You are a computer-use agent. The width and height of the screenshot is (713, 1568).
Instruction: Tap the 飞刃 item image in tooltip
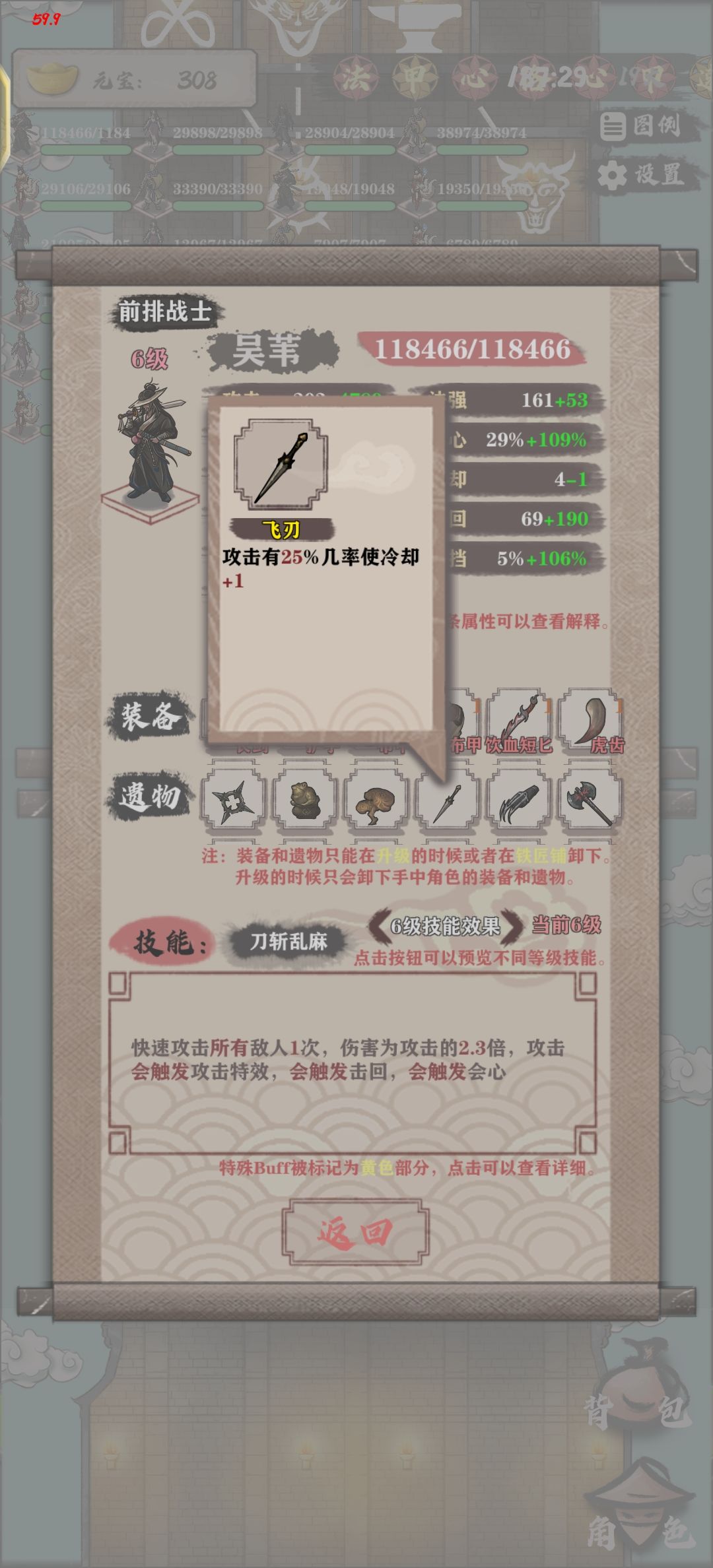[x=281, y=465]
